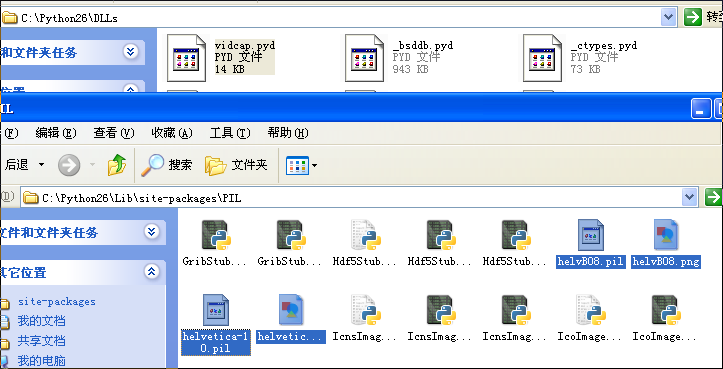Image resolution: width=723 pixels, height=369 pixels.
Task: Select the vidcap.pyd file icon in DLLs window
Action: [186, 59]
